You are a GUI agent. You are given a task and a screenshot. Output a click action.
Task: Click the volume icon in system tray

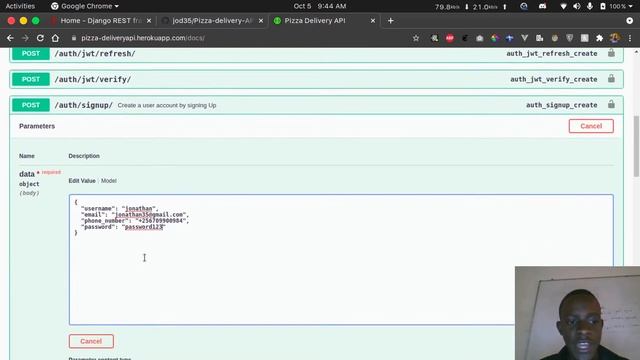(x=576, y=6)
